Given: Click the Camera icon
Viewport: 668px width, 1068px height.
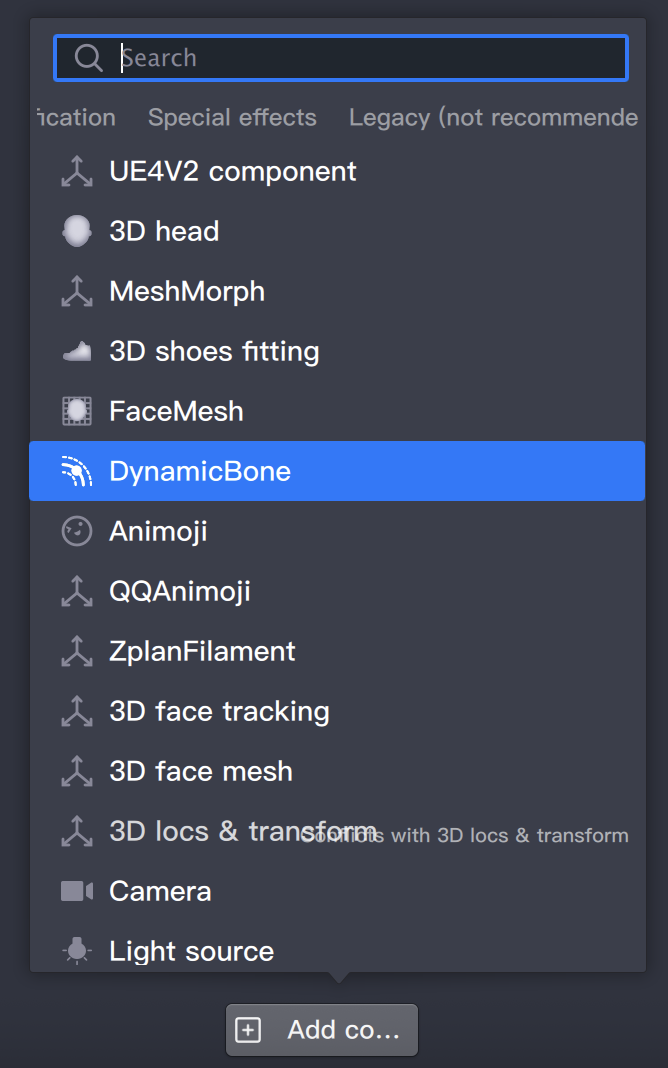Looking at the screenshot, I should tap(77, 891).
